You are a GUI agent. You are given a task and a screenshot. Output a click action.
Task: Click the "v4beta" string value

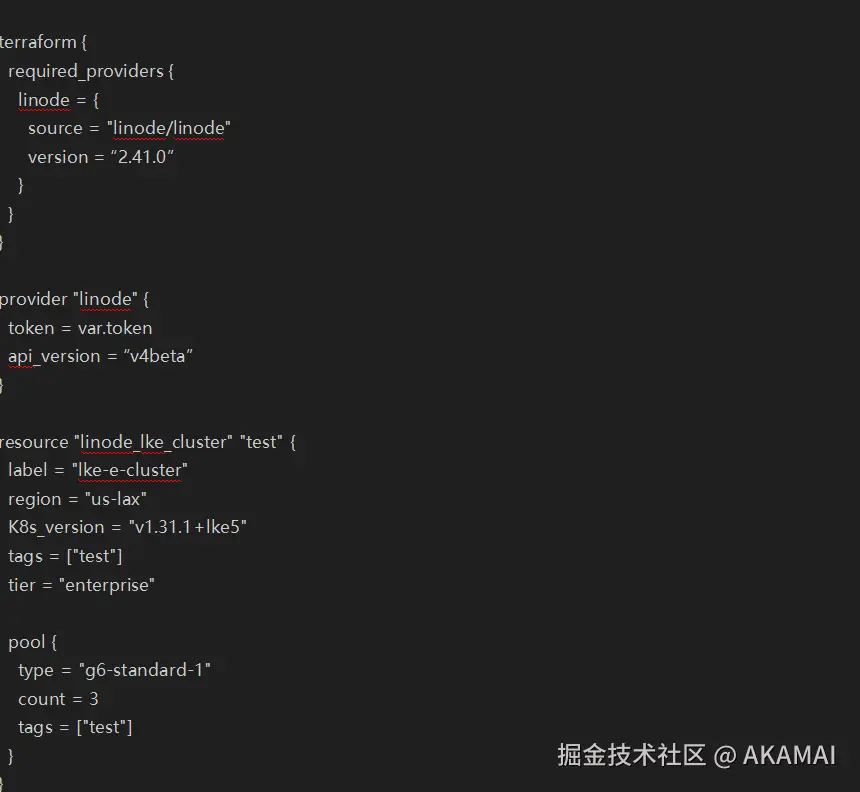click(x=159, y=356)
